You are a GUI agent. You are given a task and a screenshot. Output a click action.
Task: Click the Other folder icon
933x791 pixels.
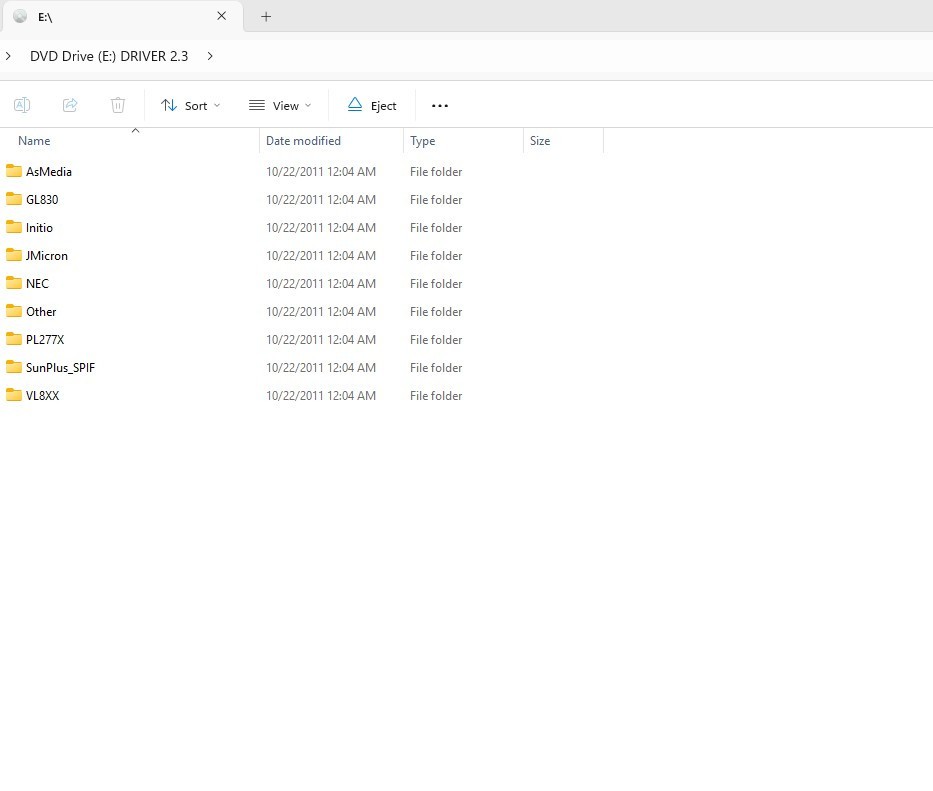coord(14,311)
